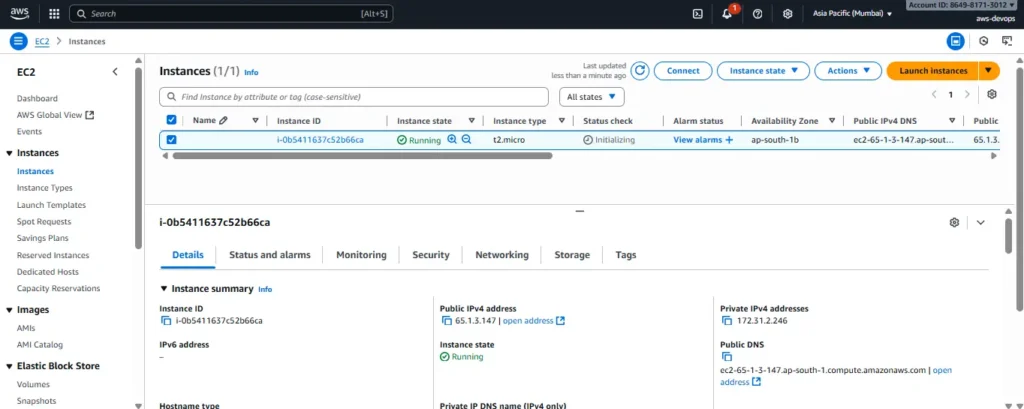Collapse the Instances sidebar section
1024x409 pixels.
pos(9,153)
